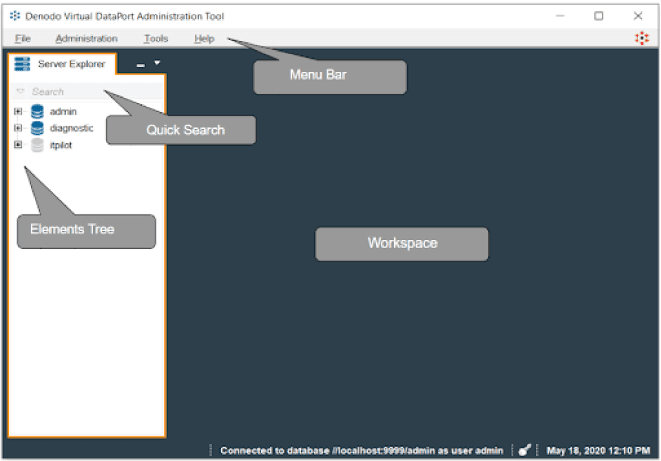Click the Server Explorer stacked-servers icon
Screen dimensions: 661x461
22,64
